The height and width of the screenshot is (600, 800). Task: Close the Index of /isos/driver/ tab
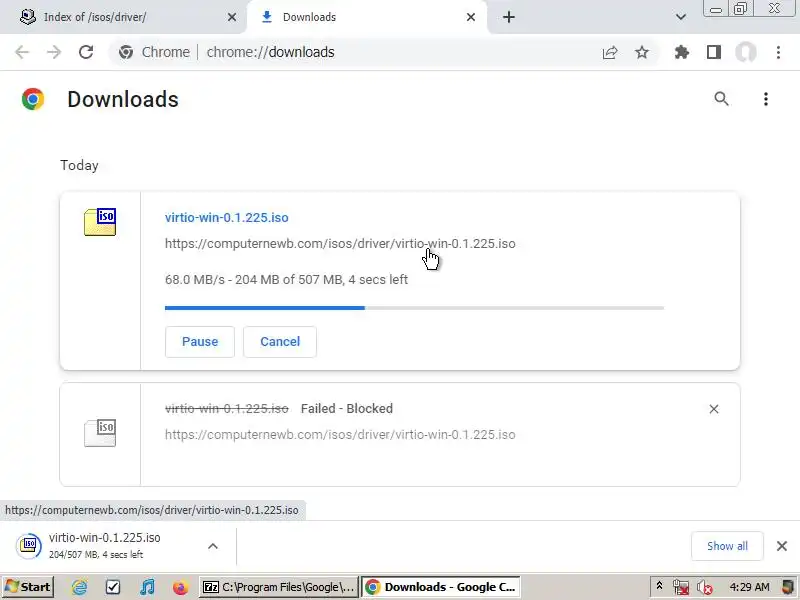click(x=232, y=17)
